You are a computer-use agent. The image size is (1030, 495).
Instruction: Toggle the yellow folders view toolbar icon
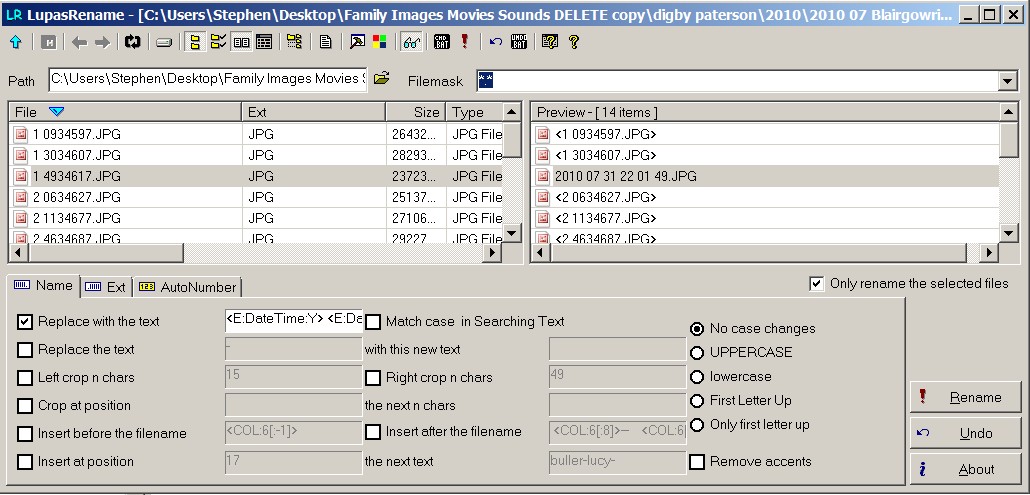(195, 43)
